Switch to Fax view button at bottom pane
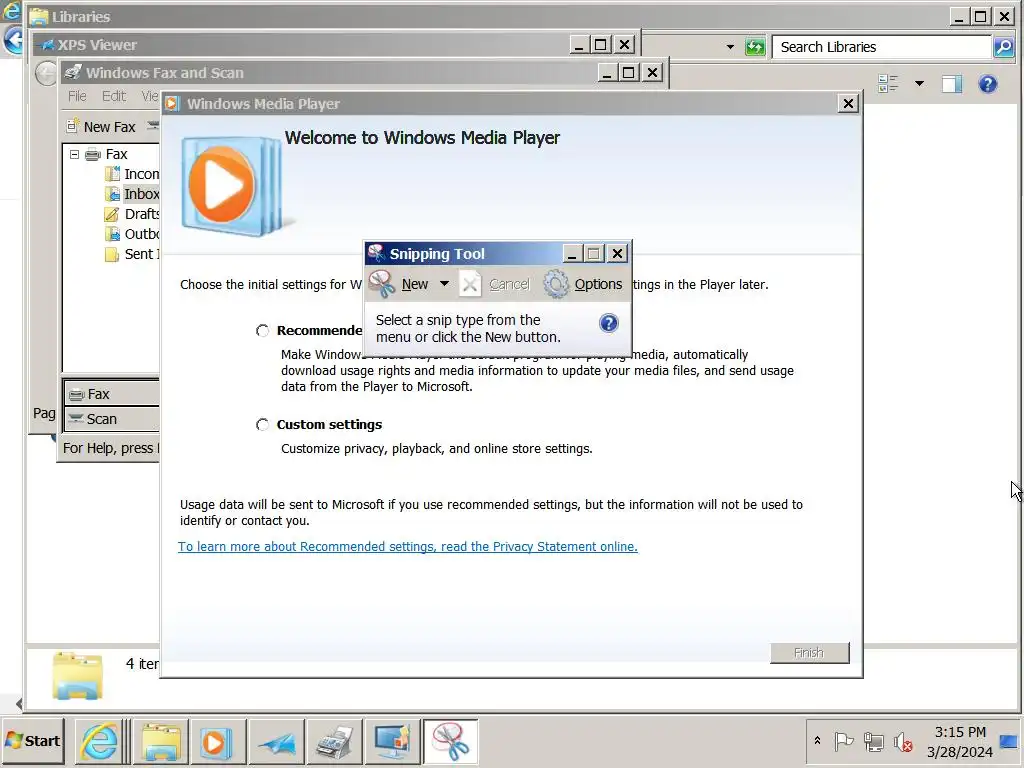 pyautogui.click(x=112, y=394)
